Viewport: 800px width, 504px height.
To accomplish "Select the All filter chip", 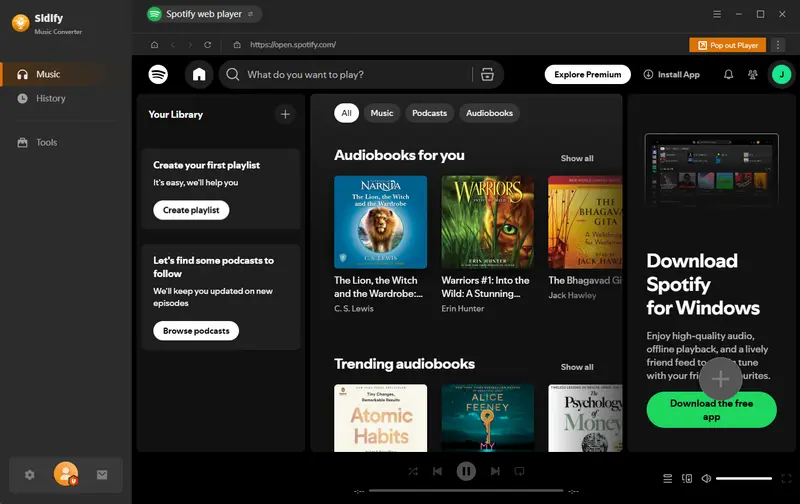I will click(x=346, y=113).
